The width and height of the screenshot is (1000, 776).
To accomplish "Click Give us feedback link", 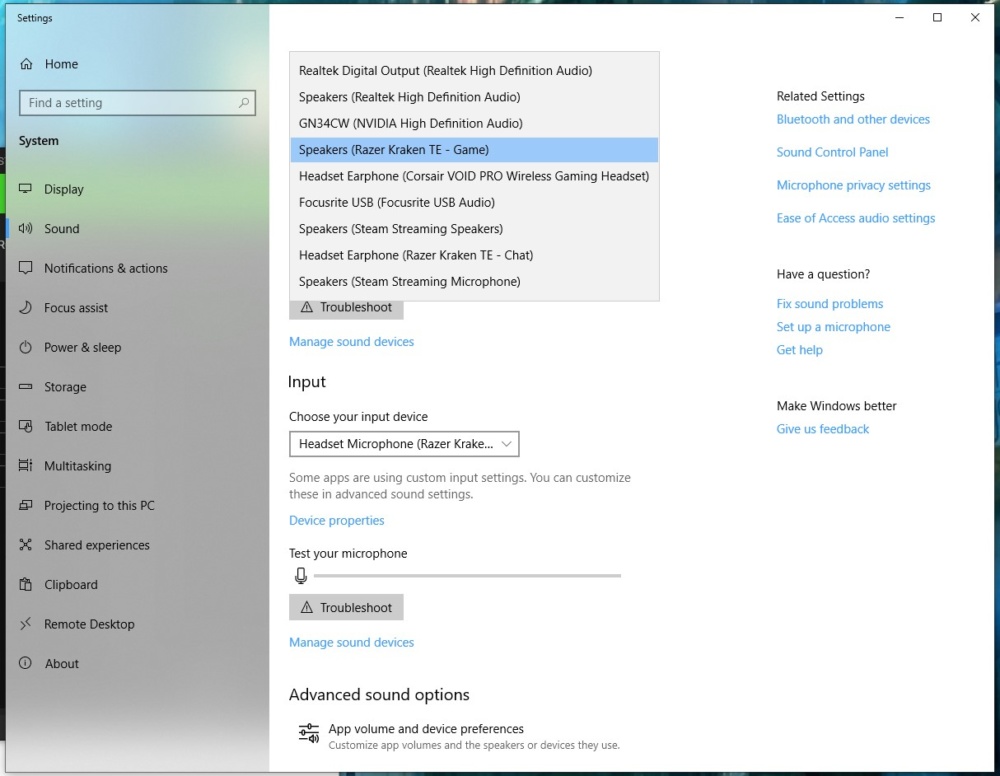I will pyautogui.click(x=822, y=429).
